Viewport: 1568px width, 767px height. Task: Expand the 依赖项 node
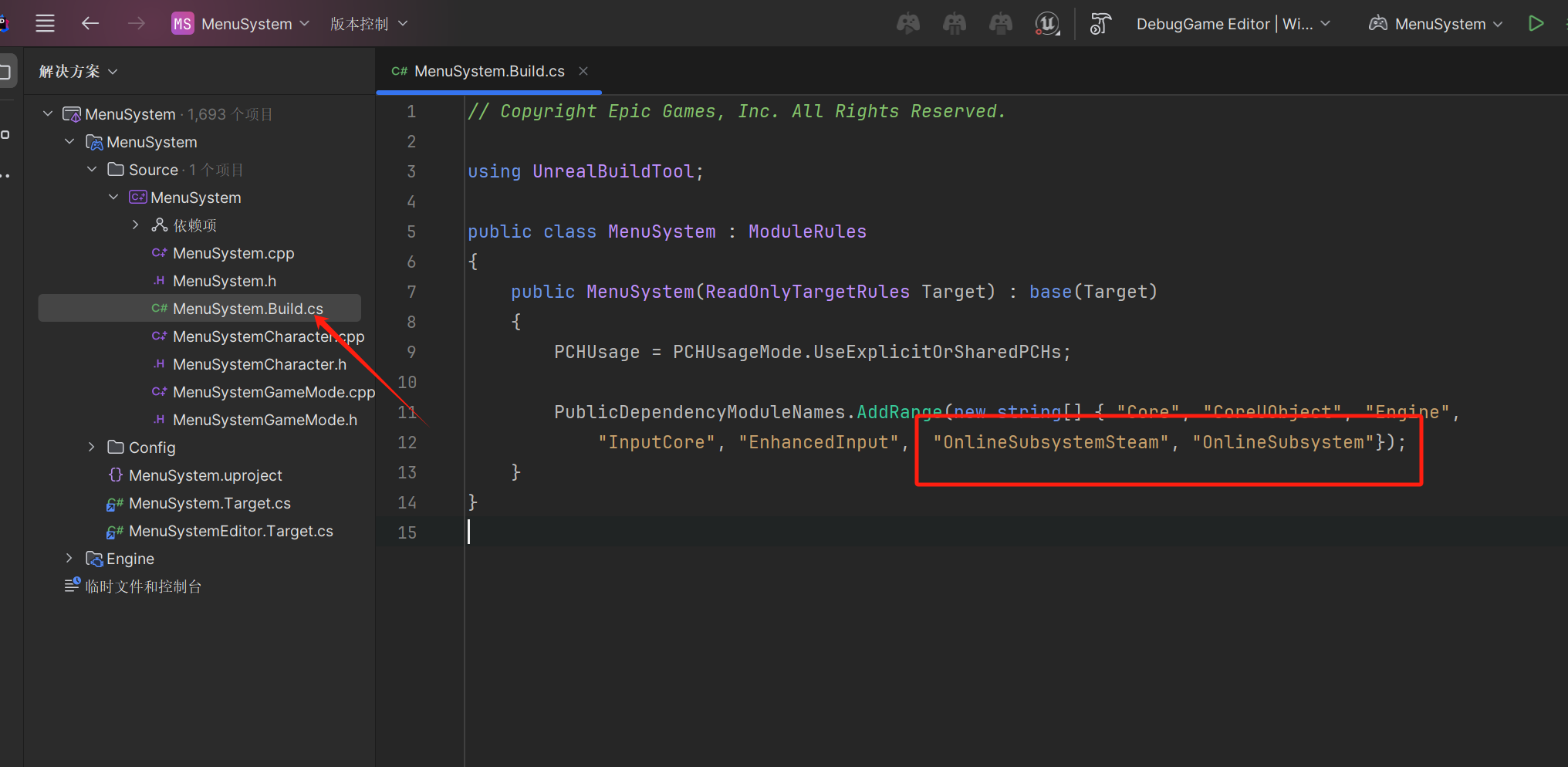coord(136,225)
